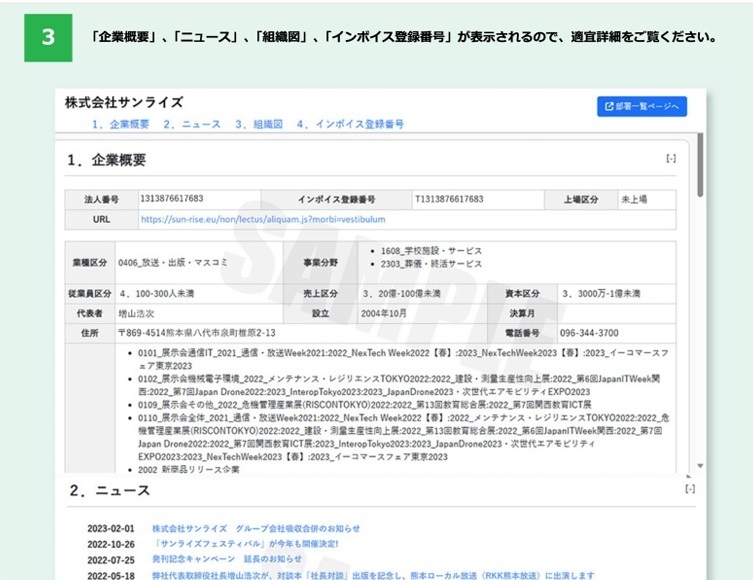Click the 部署一覧ページへ button
The height and width of the screenshot is (580, 753).
(642, 106)
